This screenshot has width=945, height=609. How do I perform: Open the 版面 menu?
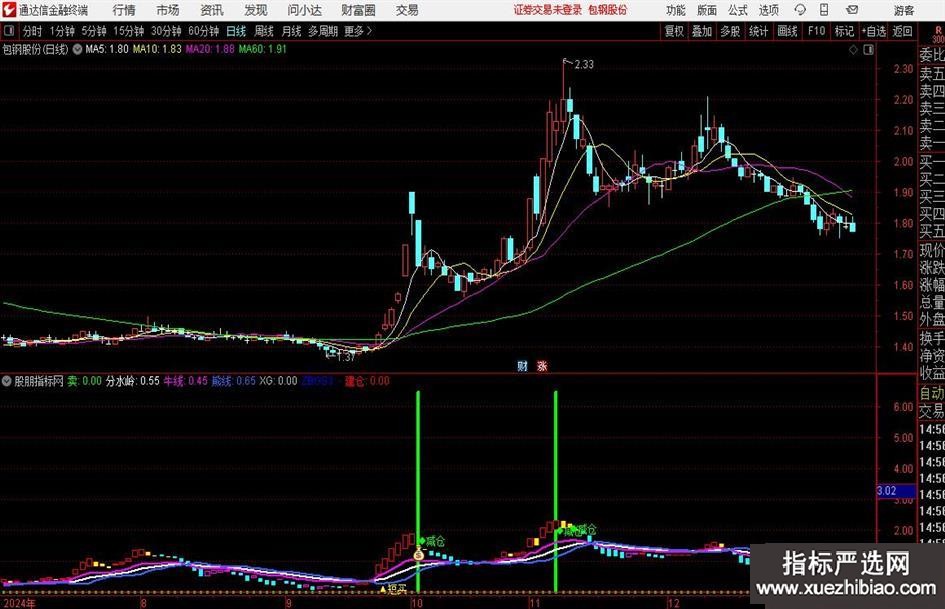click(x=707, y=10)
